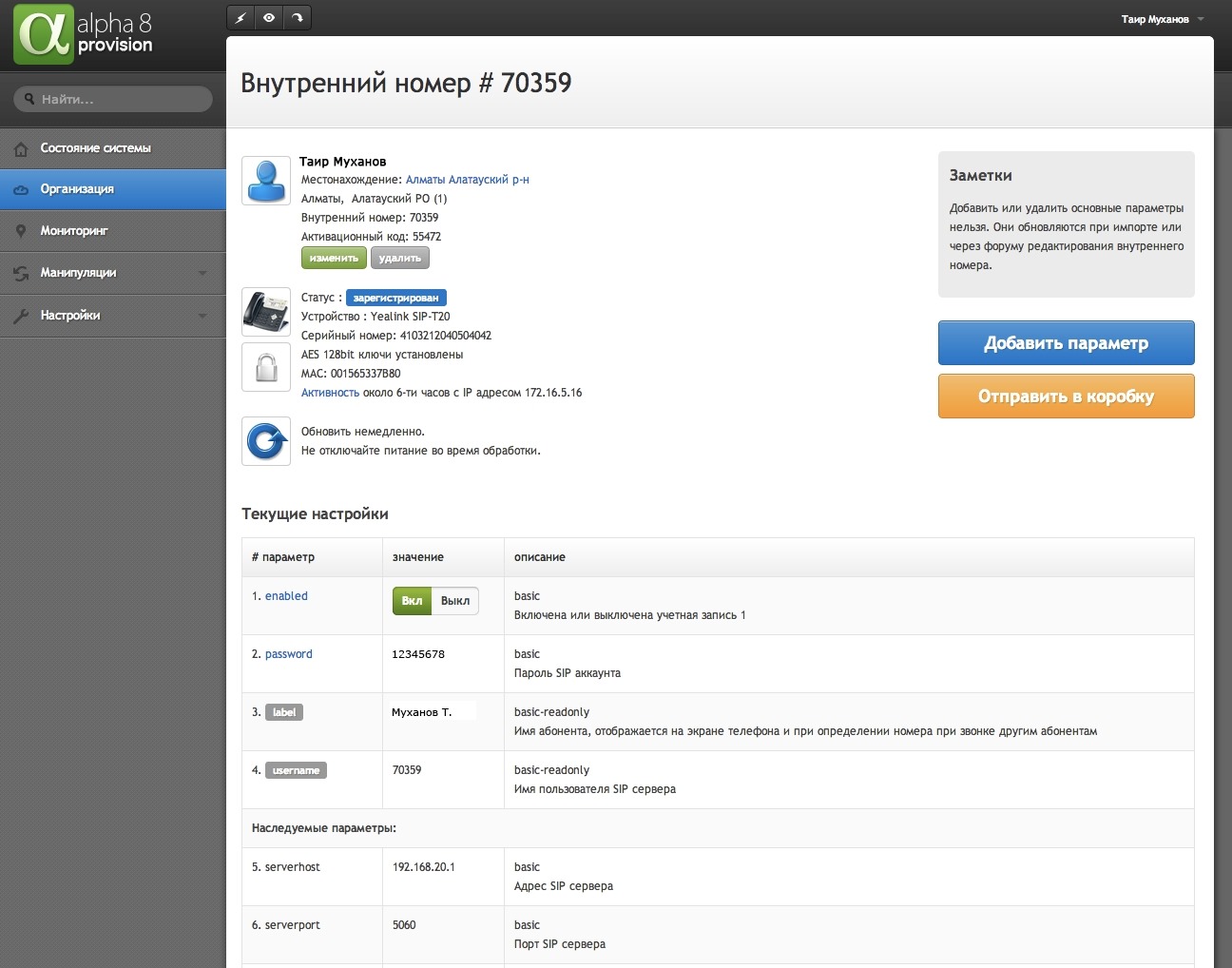This screenshot has height=968, width=1232.
Task: Click the curved arrow toolbar icon
Action: click(298, 17)
